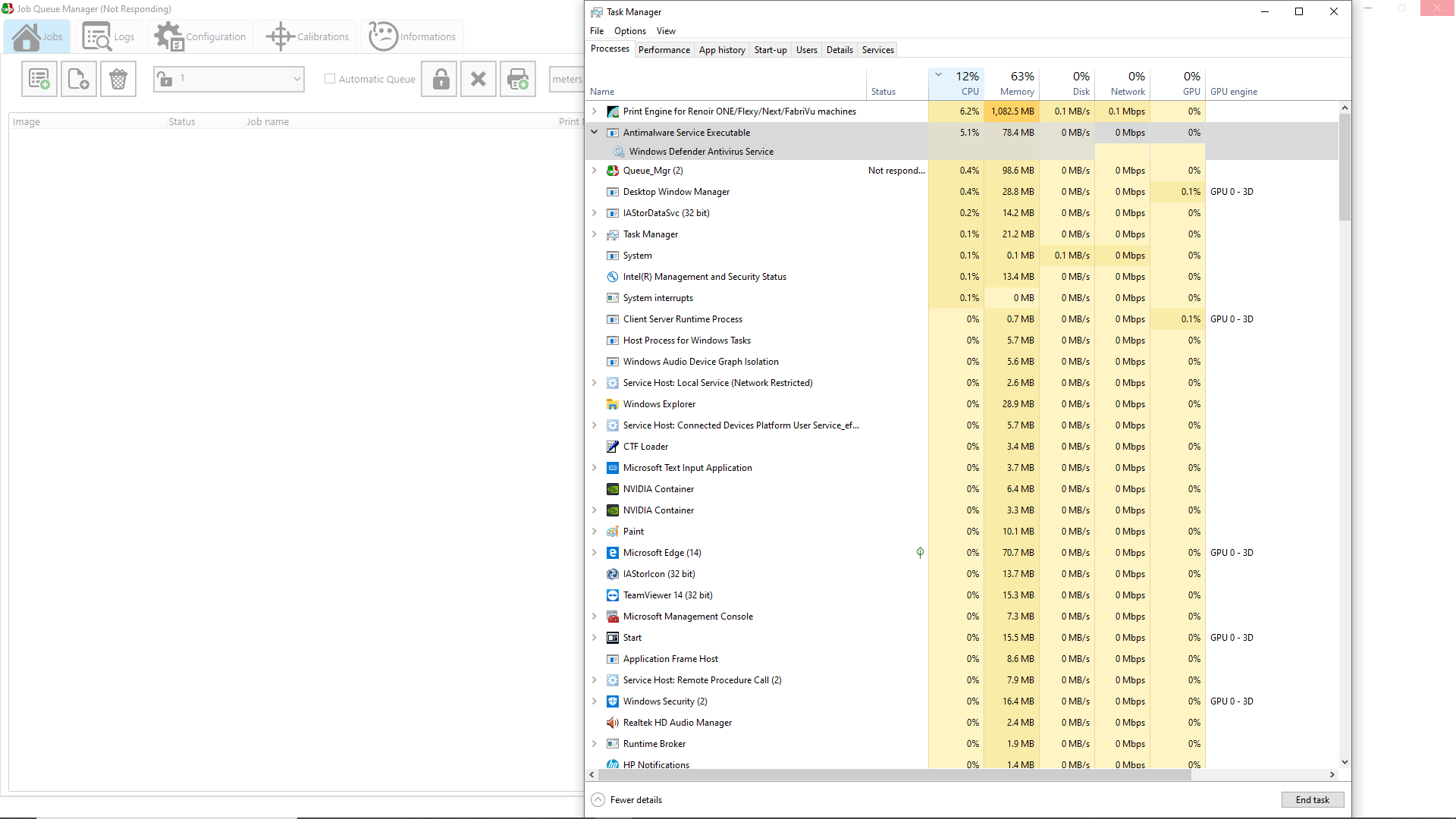1456x819 pixels.
Task: Expand the Microsoft Edge (14) process group
Action: (x=595, y=553)
